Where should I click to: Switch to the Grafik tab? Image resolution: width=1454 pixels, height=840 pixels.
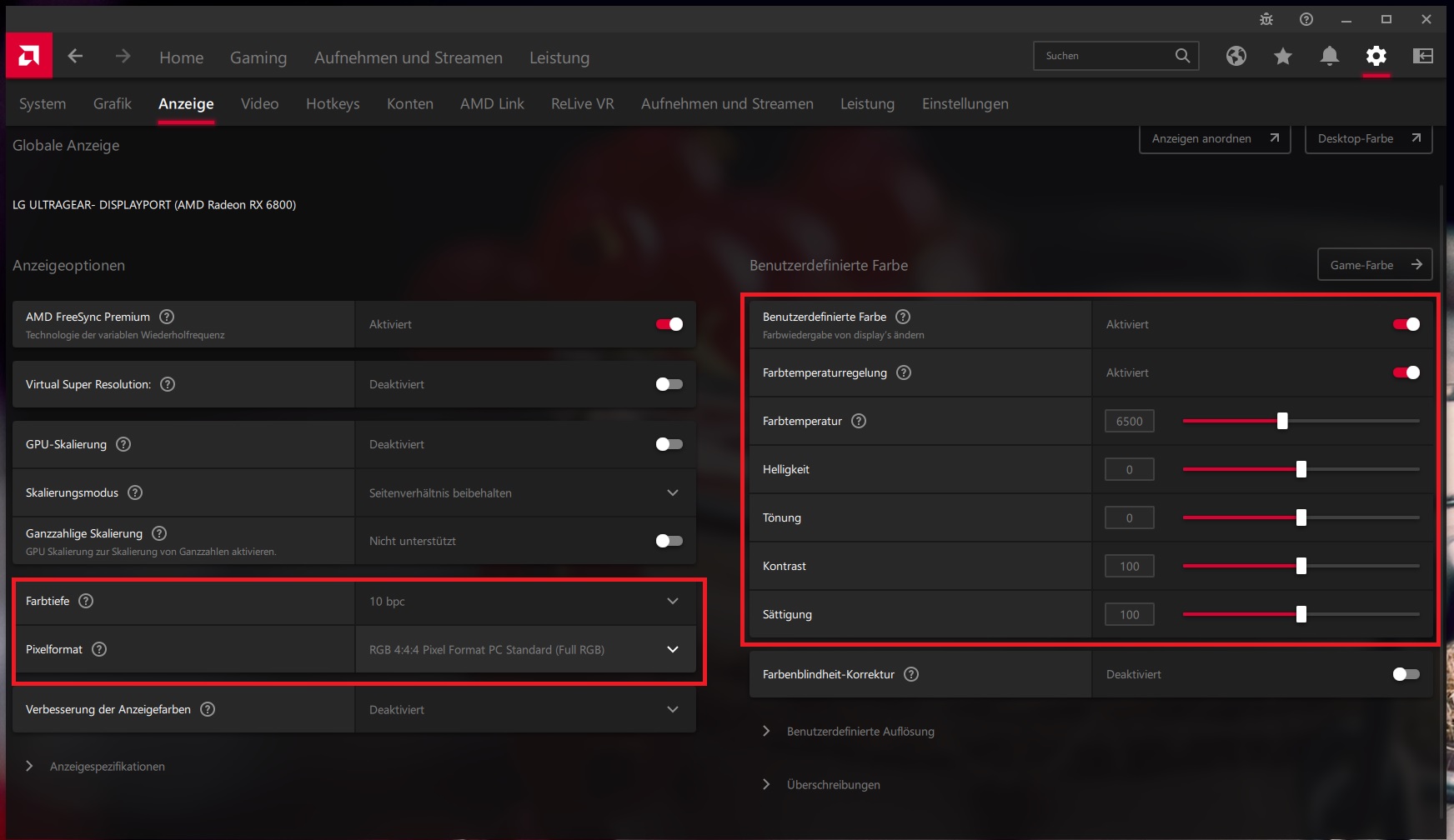(x=113, y=103)
